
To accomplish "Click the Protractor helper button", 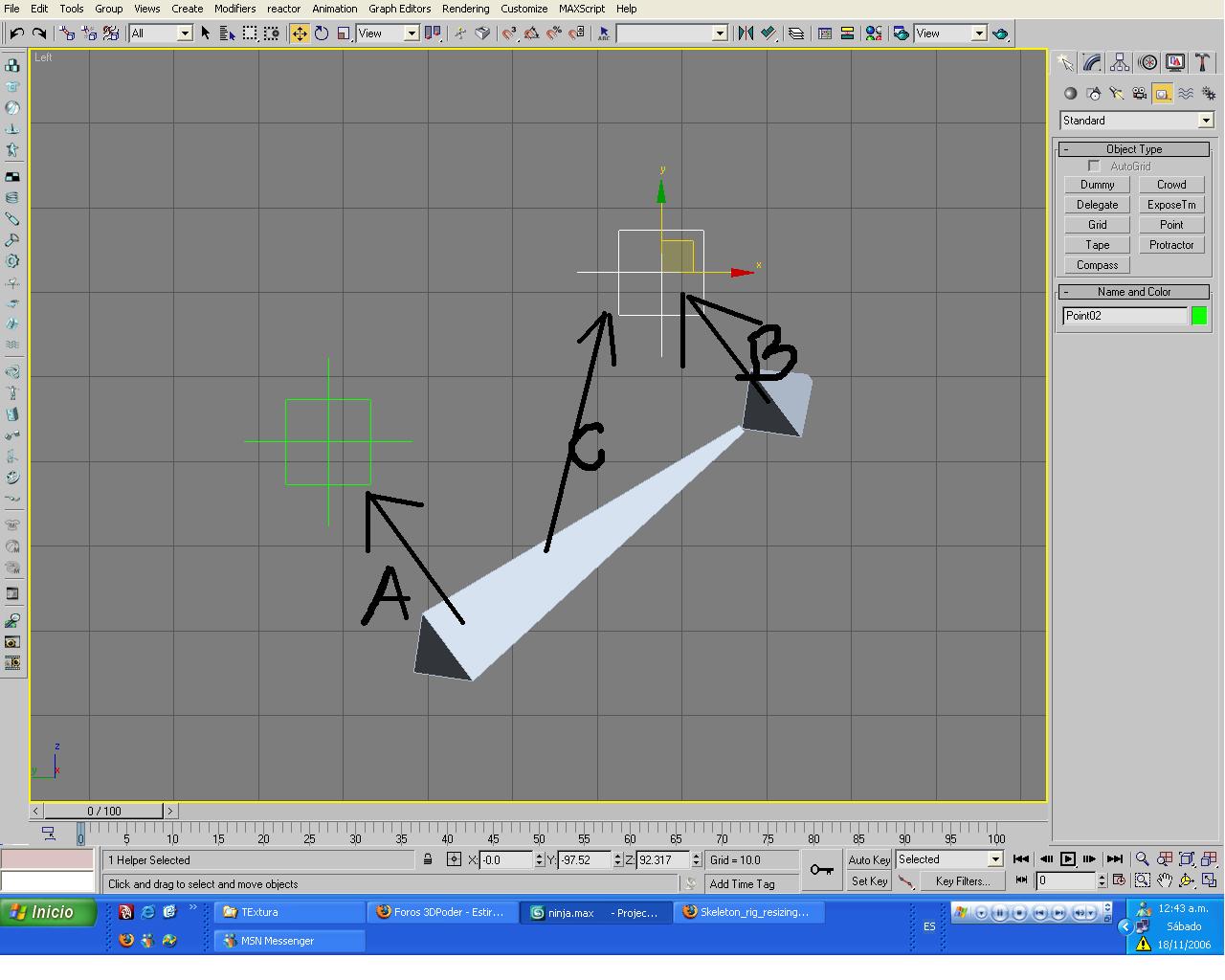I will tap(1171, 245).
